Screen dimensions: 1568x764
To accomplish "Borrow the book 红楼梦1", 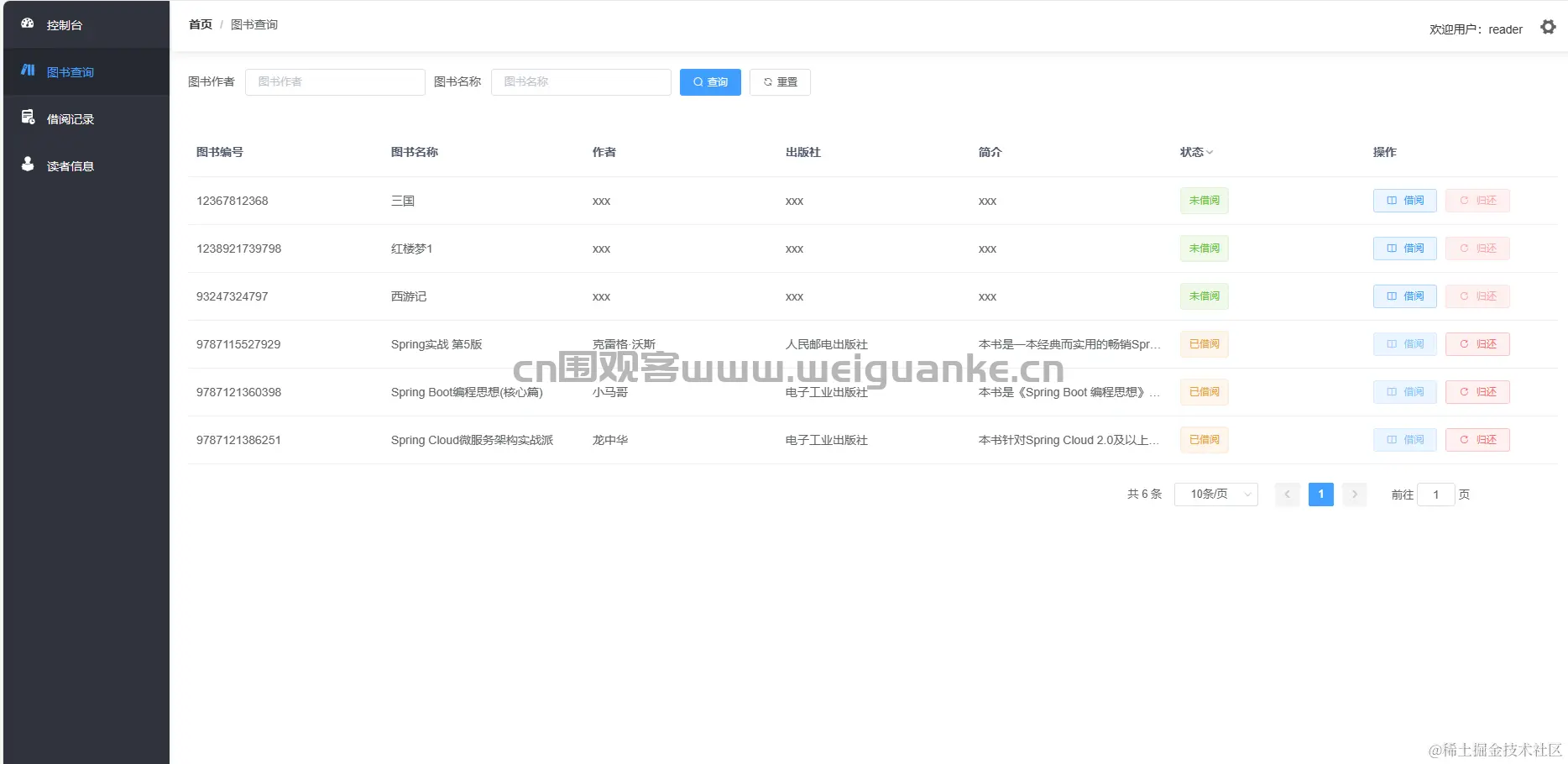I will (x=1405, y=249).
